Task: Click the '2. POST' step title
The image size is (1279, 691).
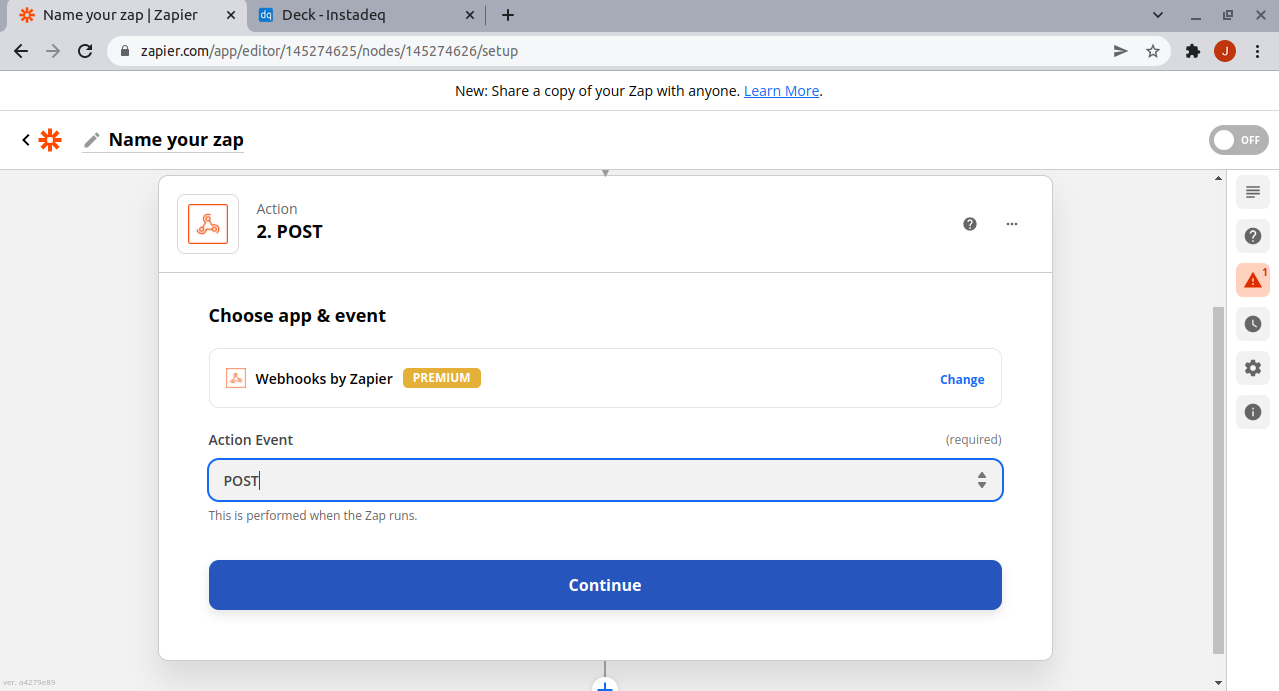Action: coord(290,232)
